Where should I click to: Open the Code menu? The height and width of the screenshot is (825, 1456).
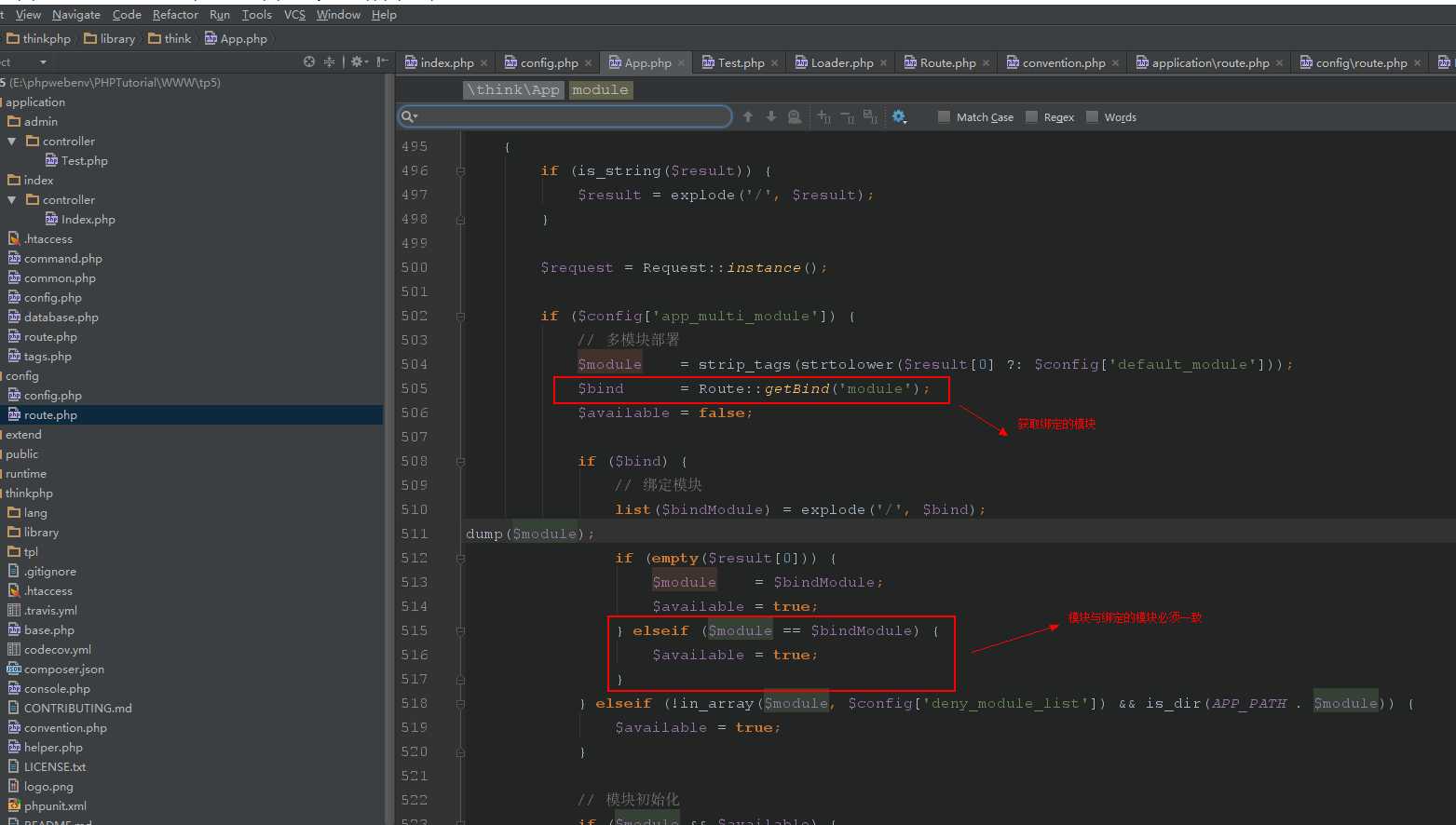pos(127,15)
